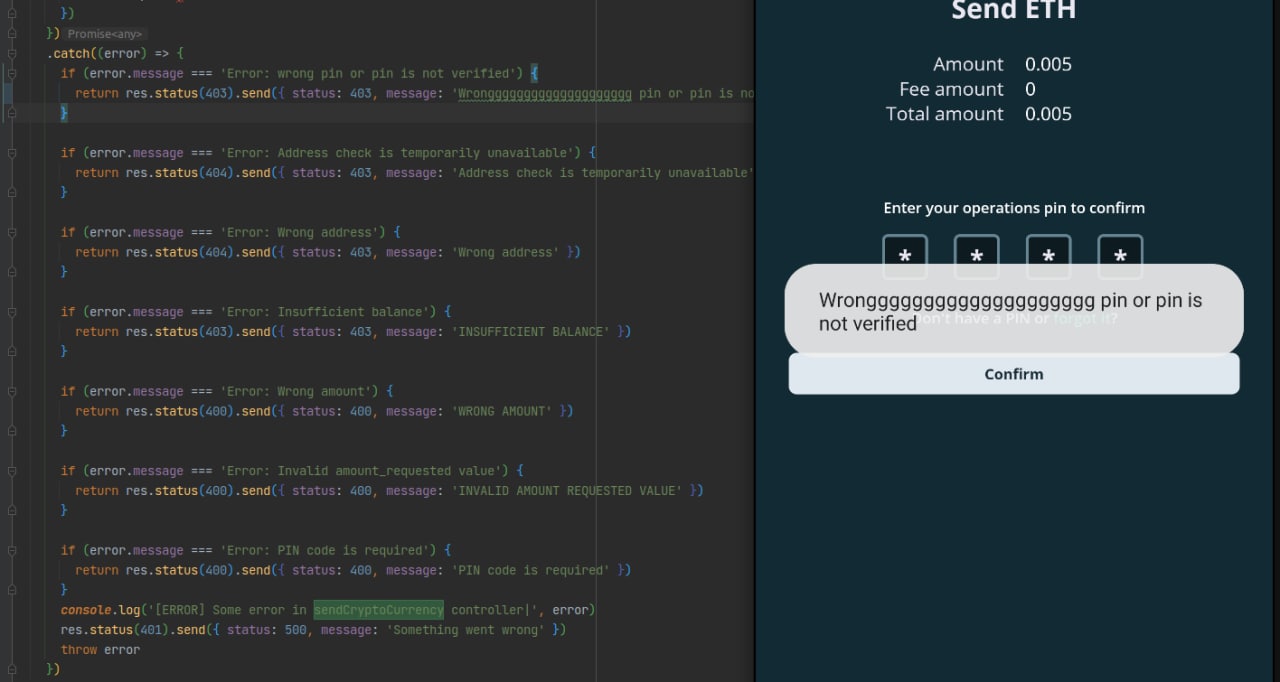Select the fourth PIN digit box
The width and height of the screenshot is (1280, 682).
tap(1120, 257)
